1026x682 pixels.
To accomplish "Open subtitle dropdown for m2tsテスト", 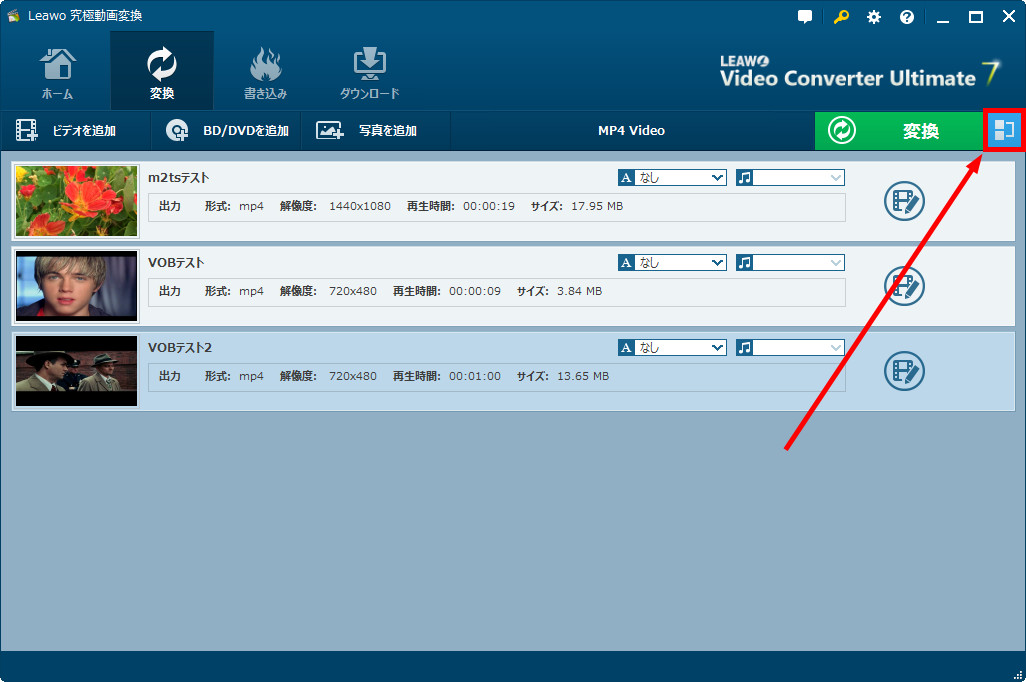I will 673,177.
